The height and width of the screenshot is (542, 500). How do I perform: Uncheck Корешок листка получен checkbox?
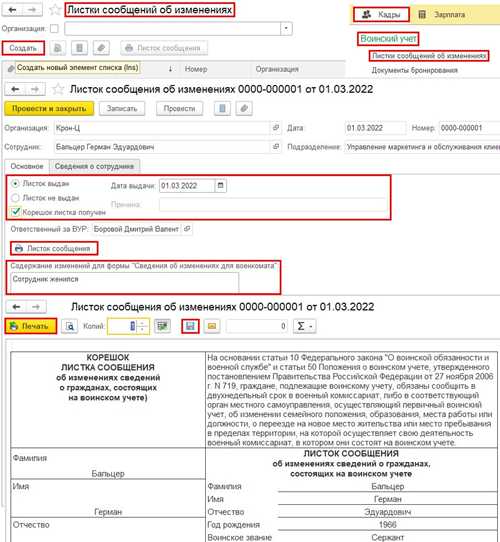click(16, 212)
